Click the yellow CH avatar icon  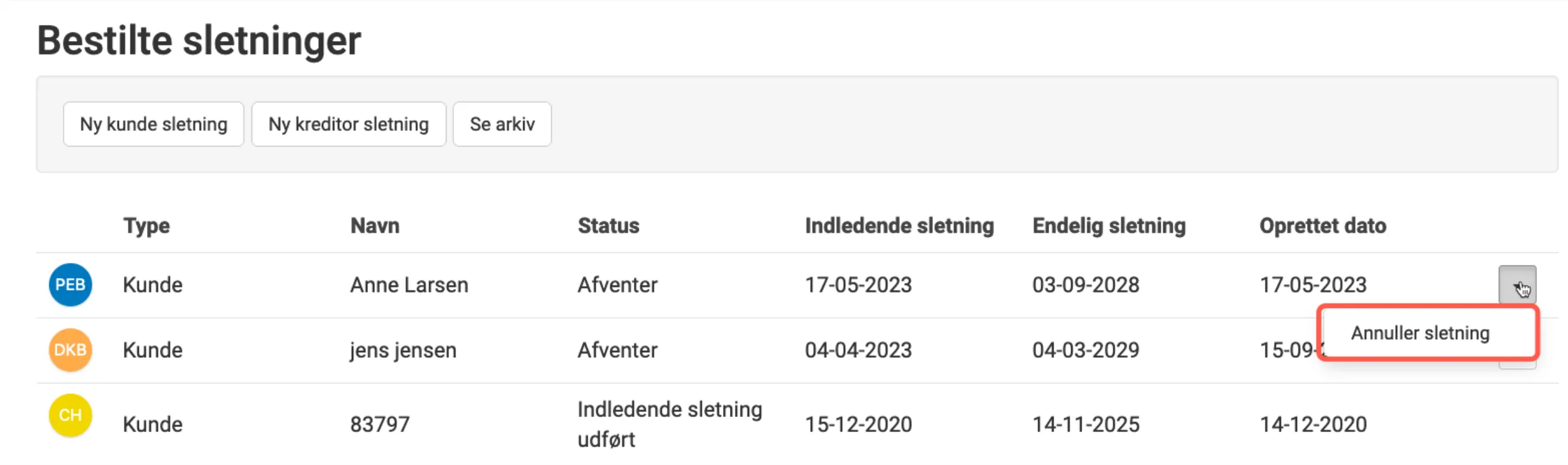[70, 416]
